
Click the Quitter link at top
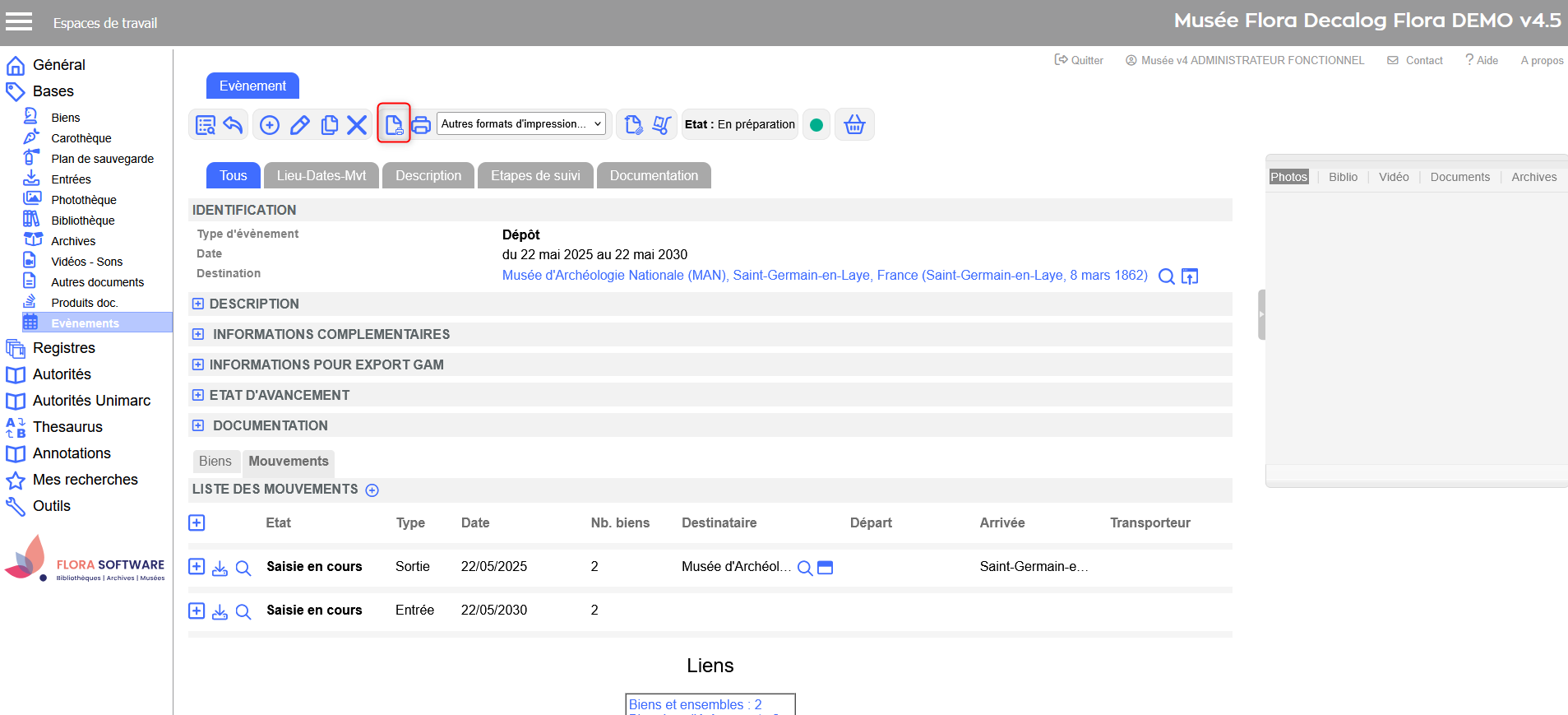[1079, 60]
